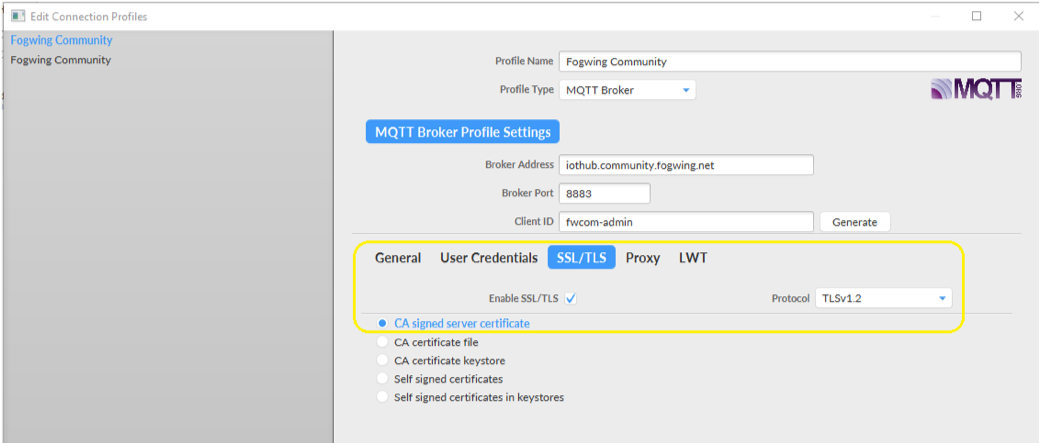This screenshot has width=1039, height=443.
Task: Click the MQTT logo image
Action: click(976, 89)
